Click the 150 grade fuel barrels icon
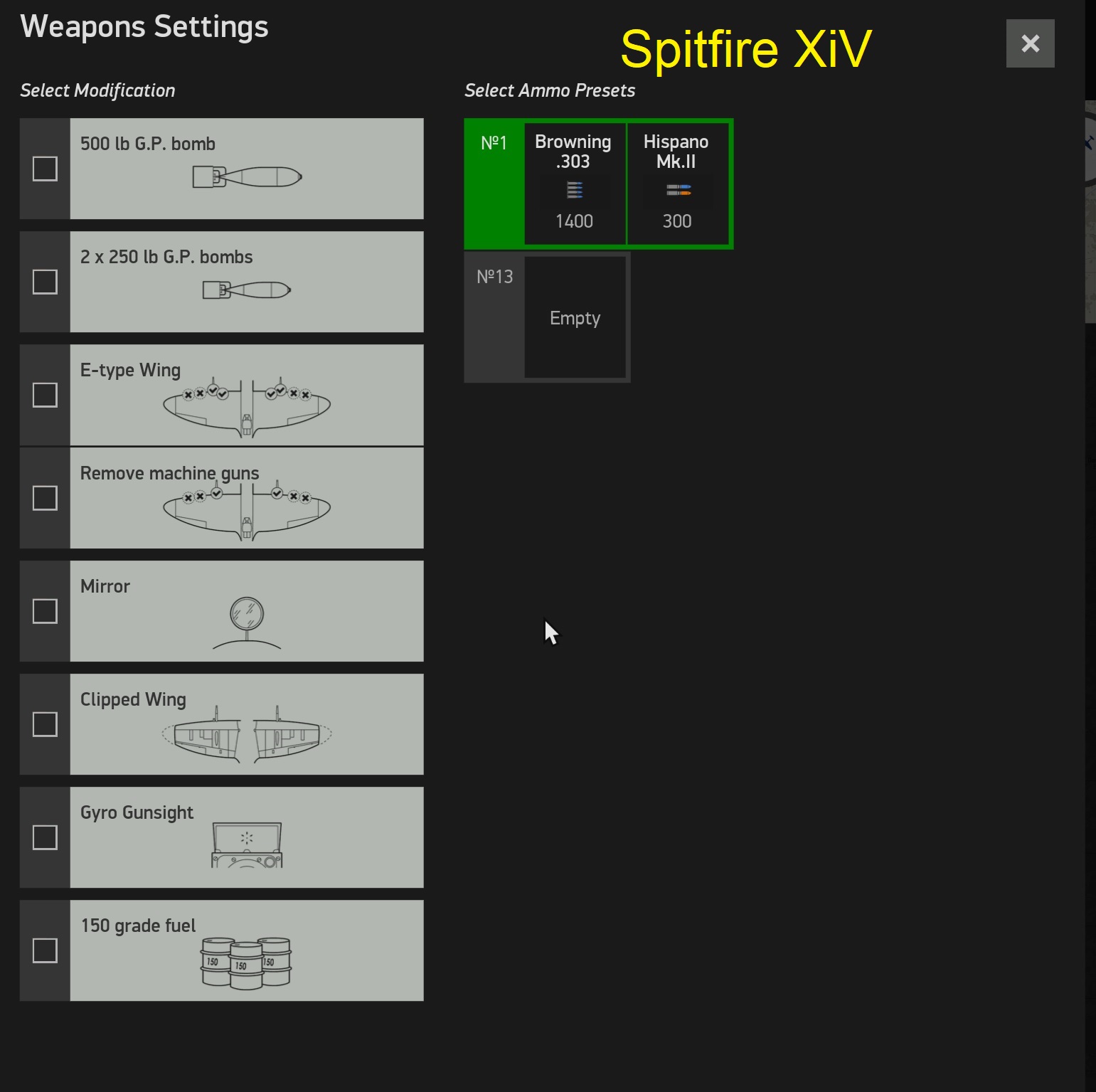 246,963
